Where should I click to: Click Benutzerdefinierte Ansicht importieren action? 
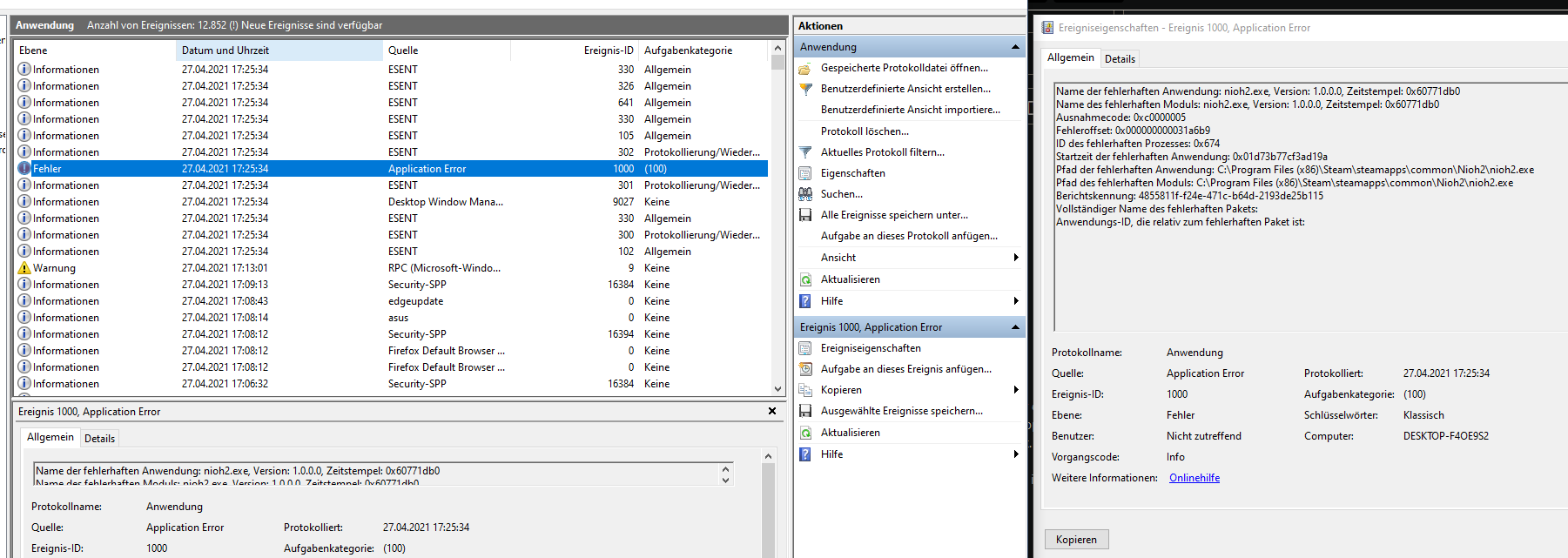[x=911, y=110]
